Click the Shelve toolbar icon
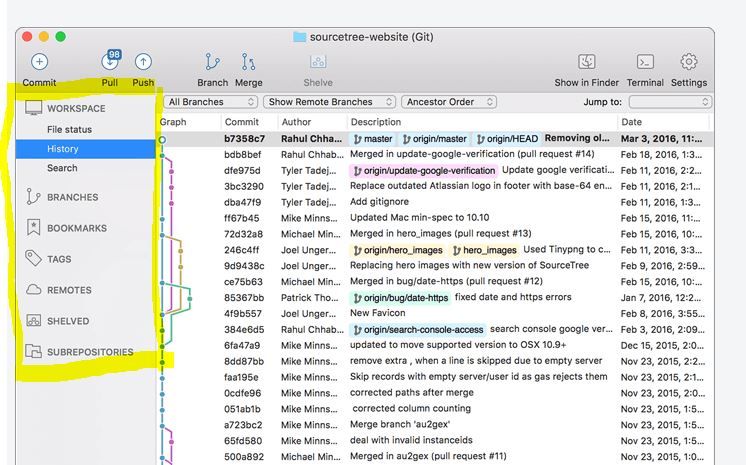The height and width of the screenshot is (465, 746). [x=318, y=61]
